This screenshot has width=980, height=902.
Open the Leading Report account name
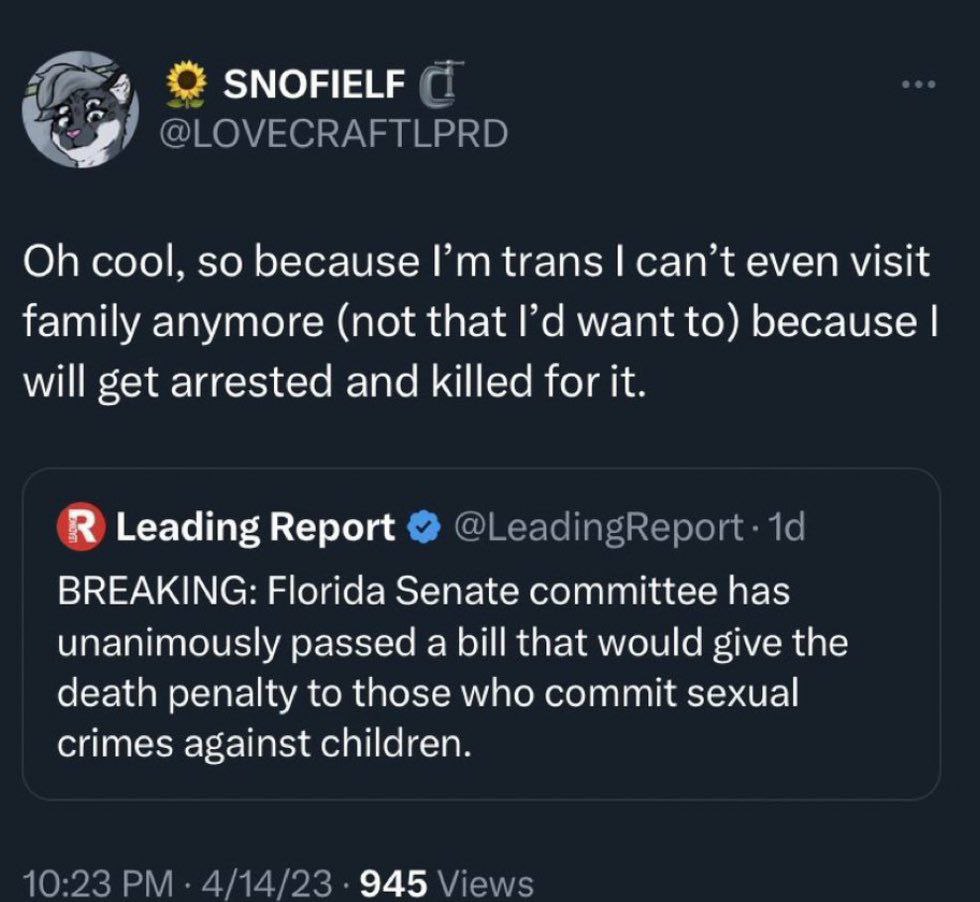[255, 527]
